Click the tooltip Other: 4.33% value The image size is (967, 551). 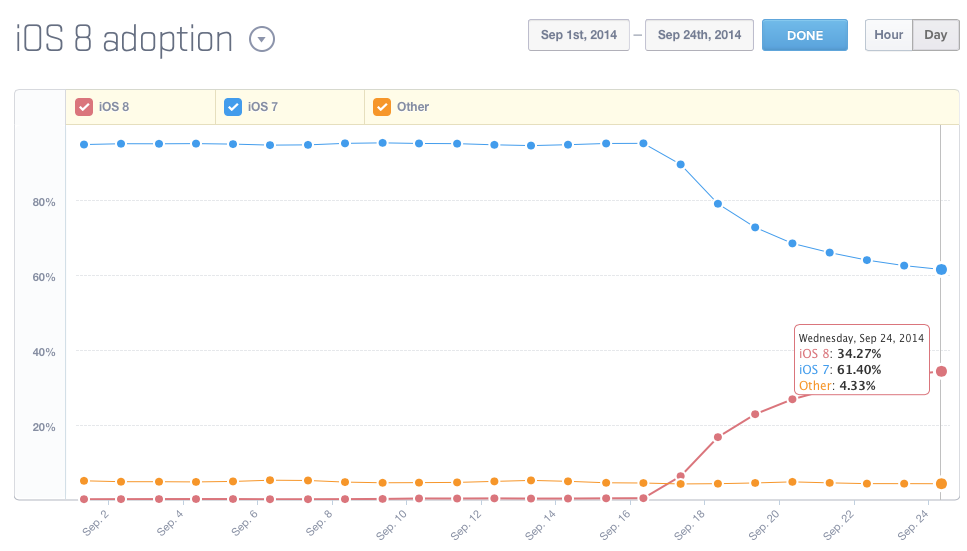[x=837, y=386]
